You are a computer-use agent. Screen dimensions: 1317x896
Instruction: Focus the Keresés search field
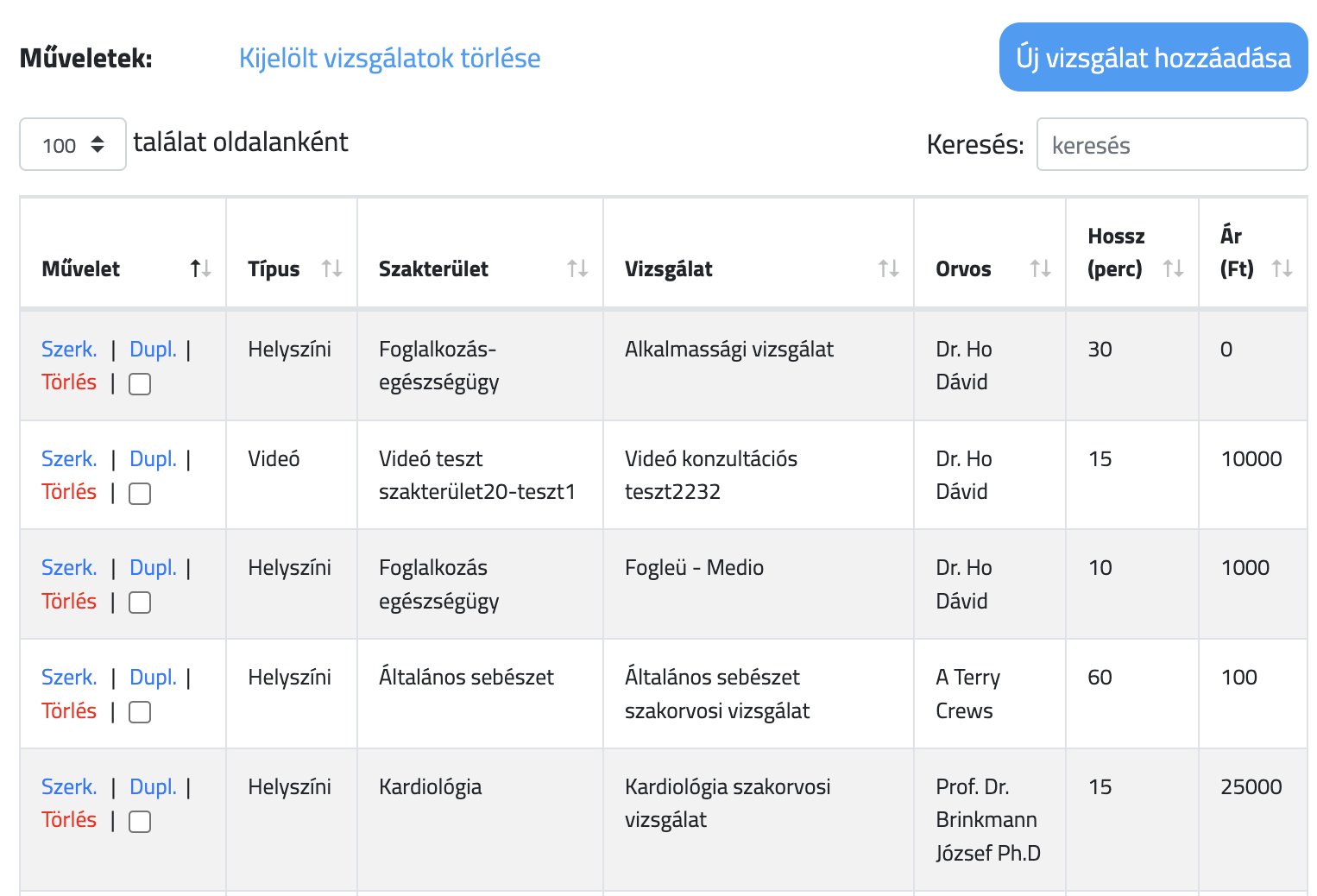(x=1171, y=145)
